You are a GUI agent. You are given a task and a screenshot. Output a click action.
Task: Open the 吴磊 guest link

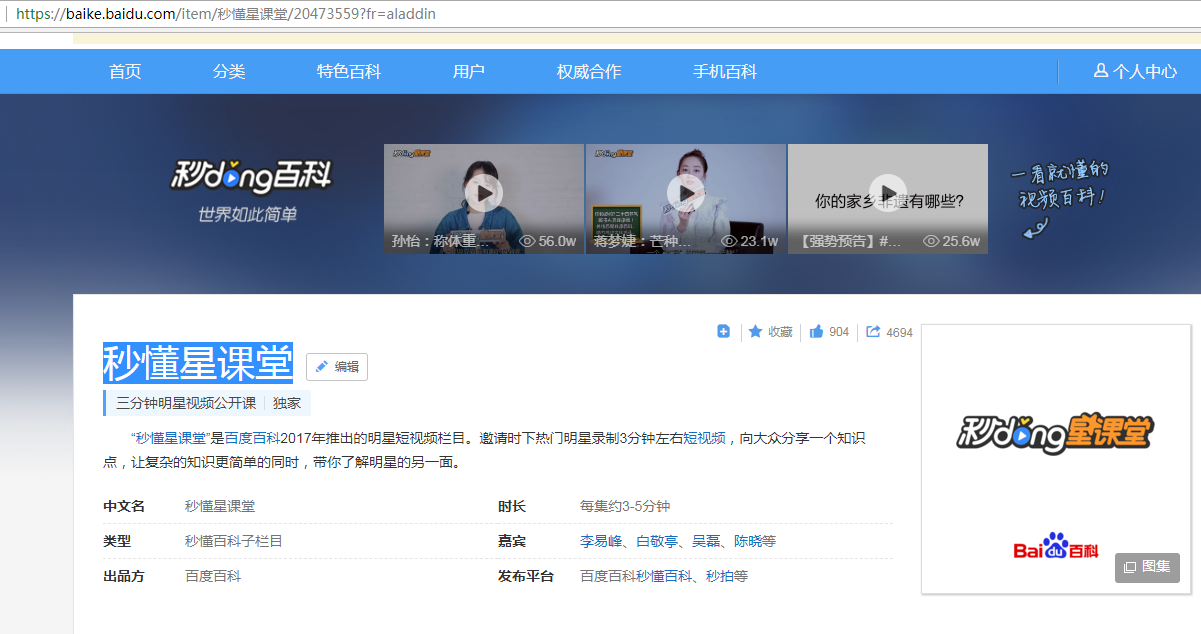[x=706, y=541]
